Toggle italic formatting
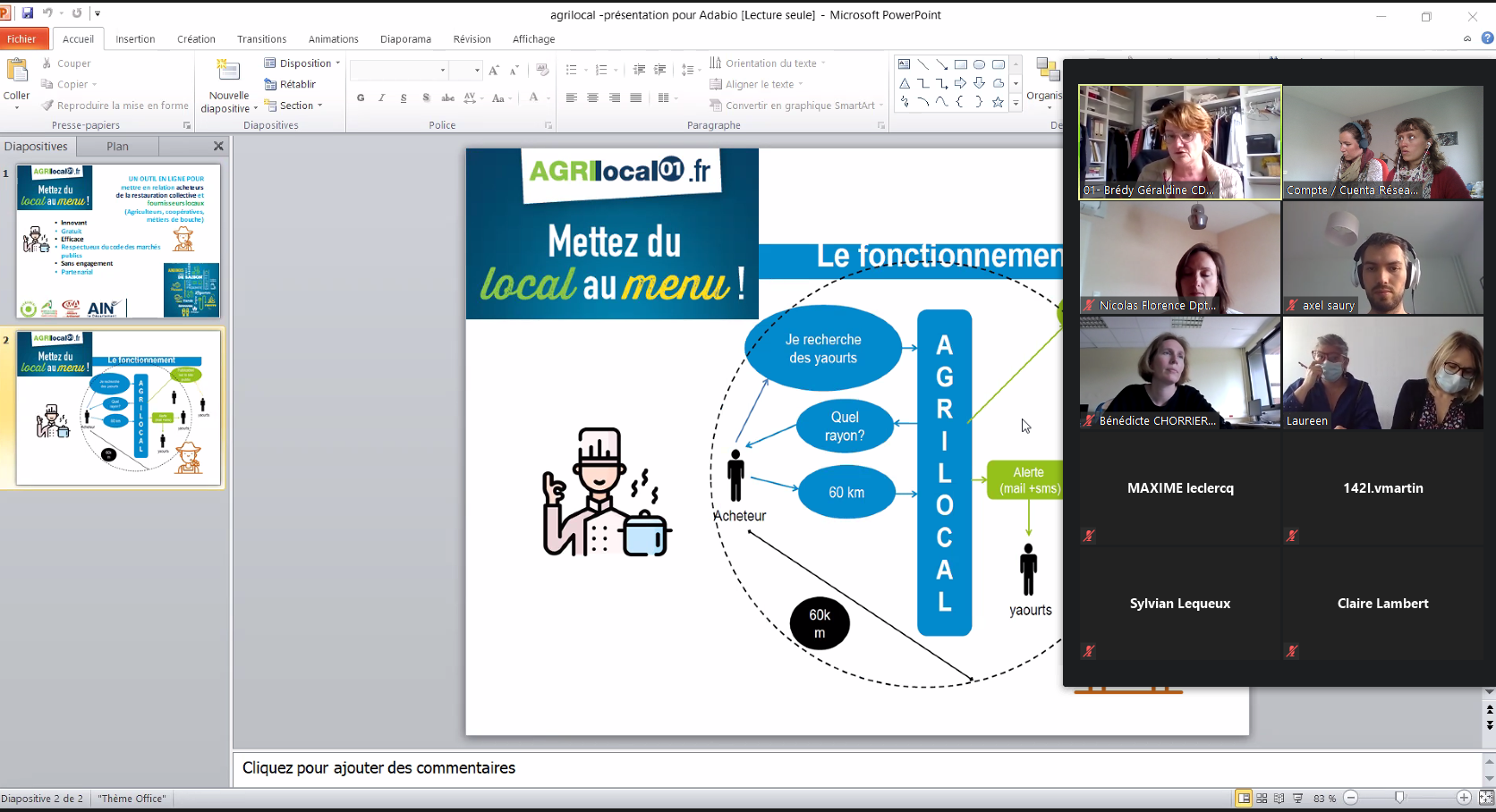This screenshot has height=812, width=1496. (382, 97)
